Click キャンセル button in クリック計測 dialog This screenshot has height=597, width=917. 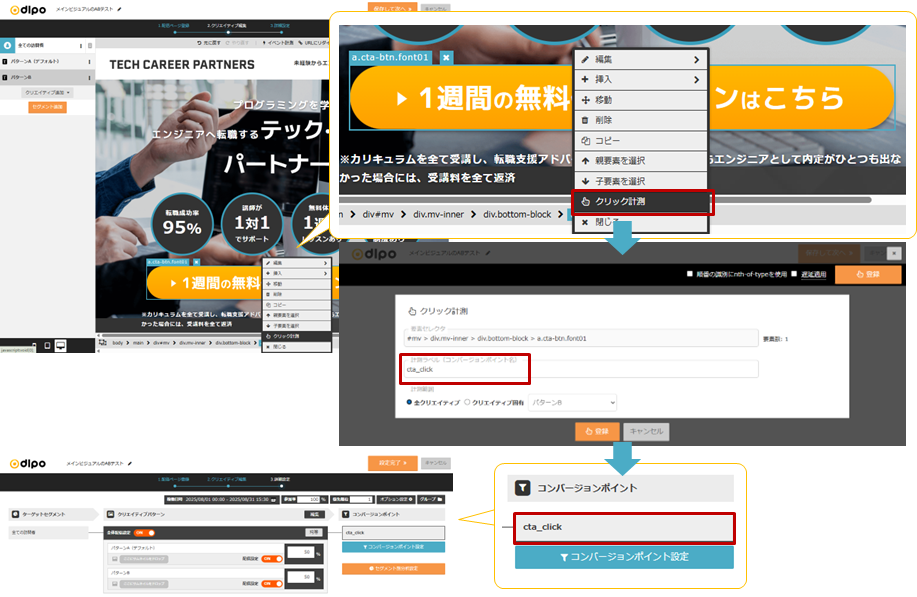(x=646, y=432)
